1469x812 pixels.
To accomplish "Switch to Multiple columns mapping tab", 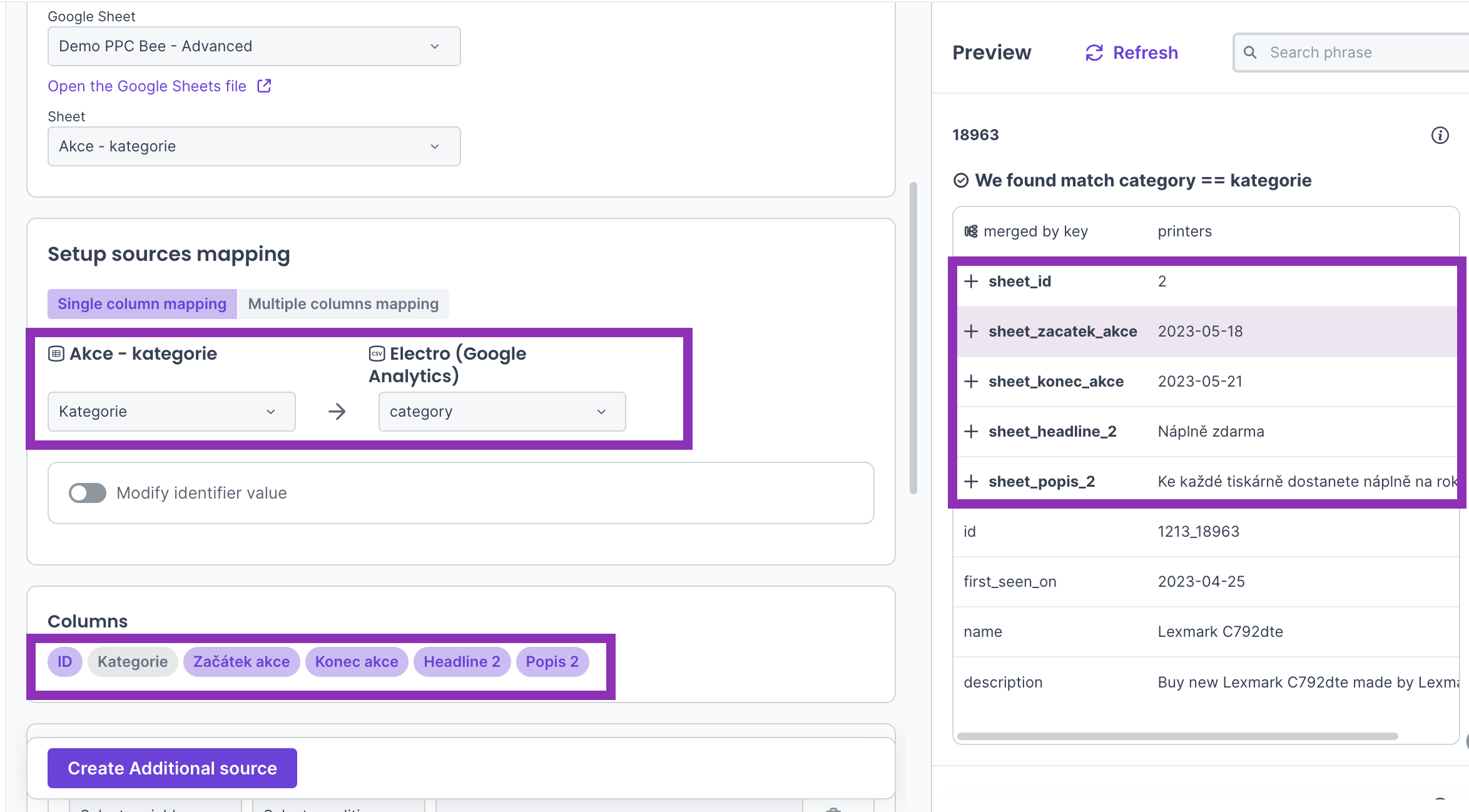I will tap(343, 304).
